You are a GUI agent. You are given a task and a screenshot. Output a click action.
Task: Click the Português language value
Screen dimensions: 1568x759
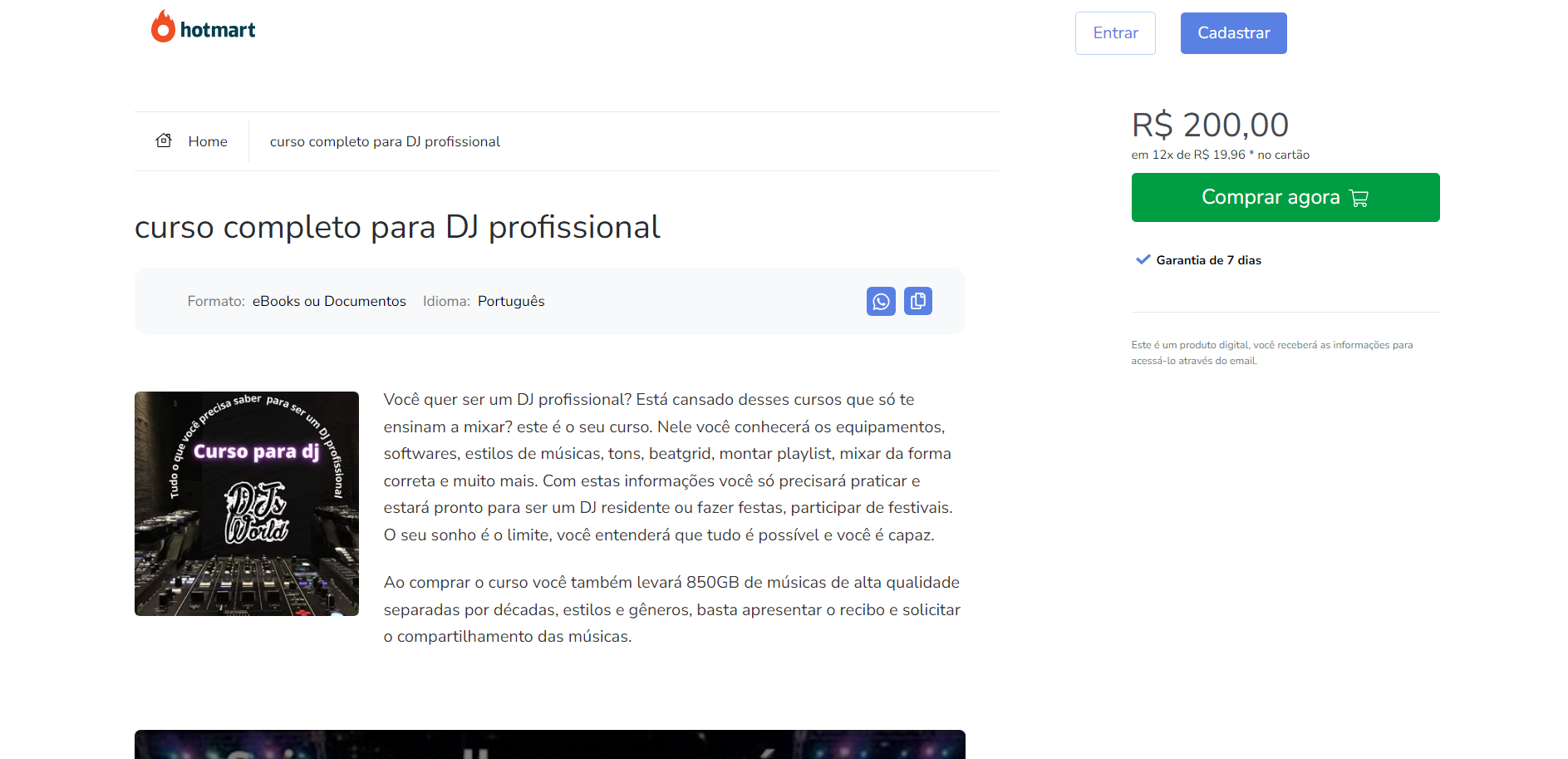tap(511, 302)
